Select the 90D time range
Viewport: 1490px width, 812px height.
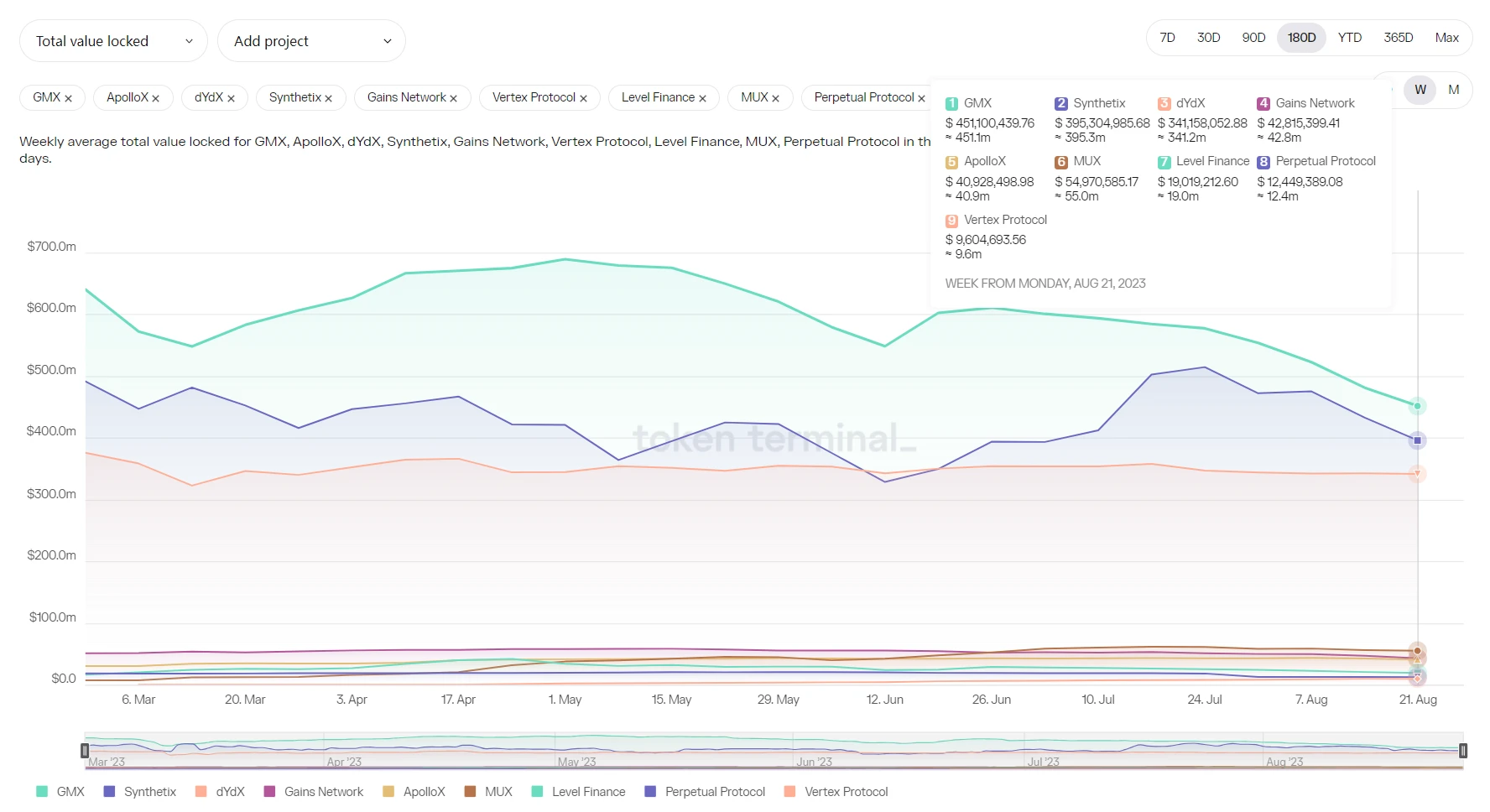coord(1253,38)
